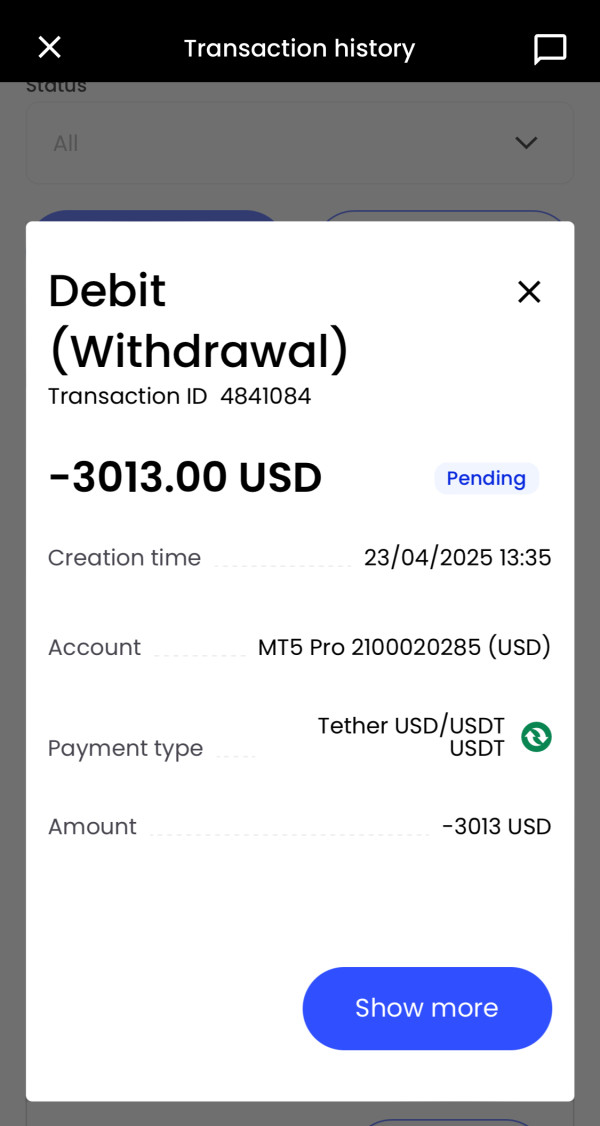The image size is (600, 1126).
Task: Close the Transaction history screen
Action: [x=49, y=47]
